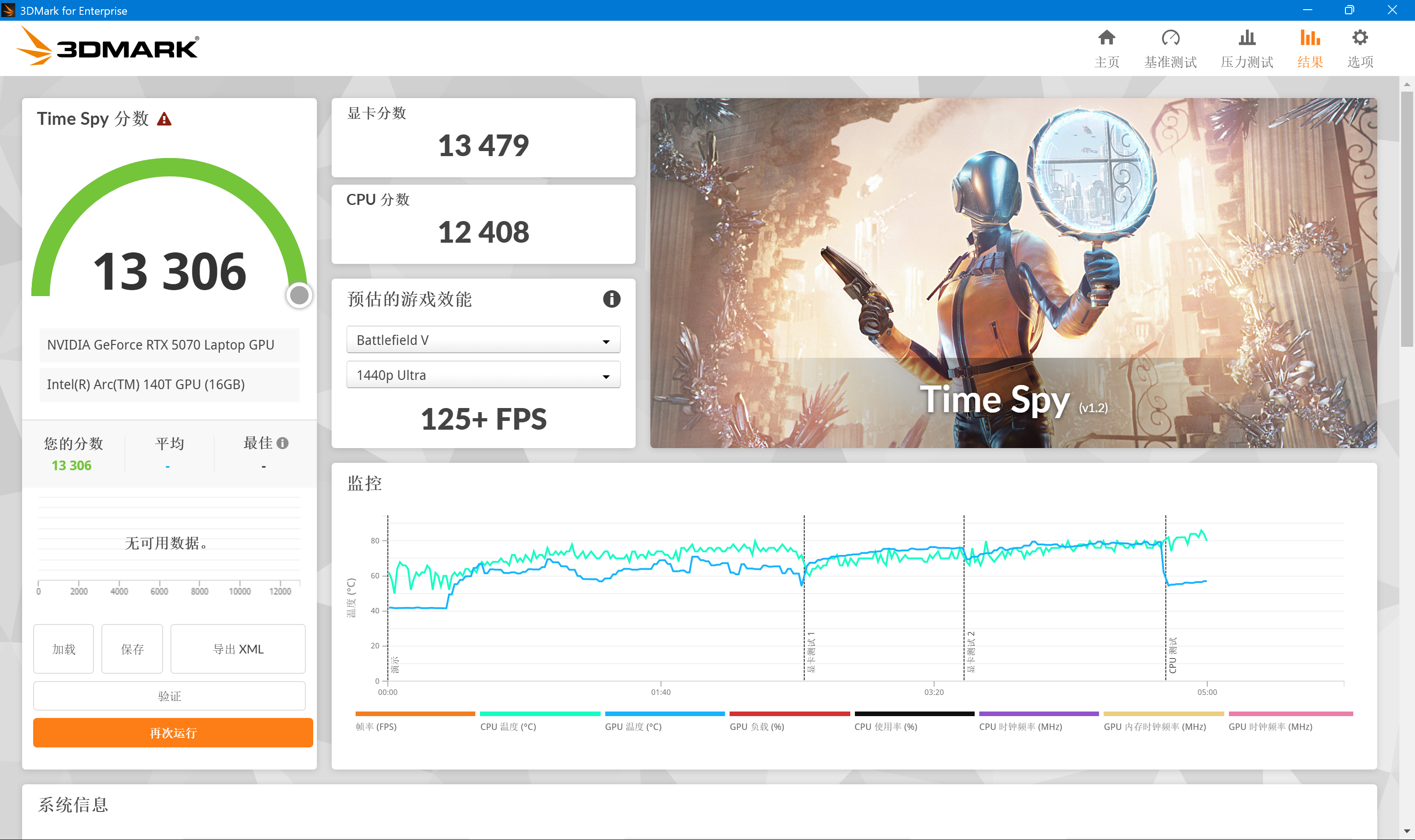Screen dimensions: 1415x840
Task: Open the 选项 options gear icon
Action: pos(1360,38)
